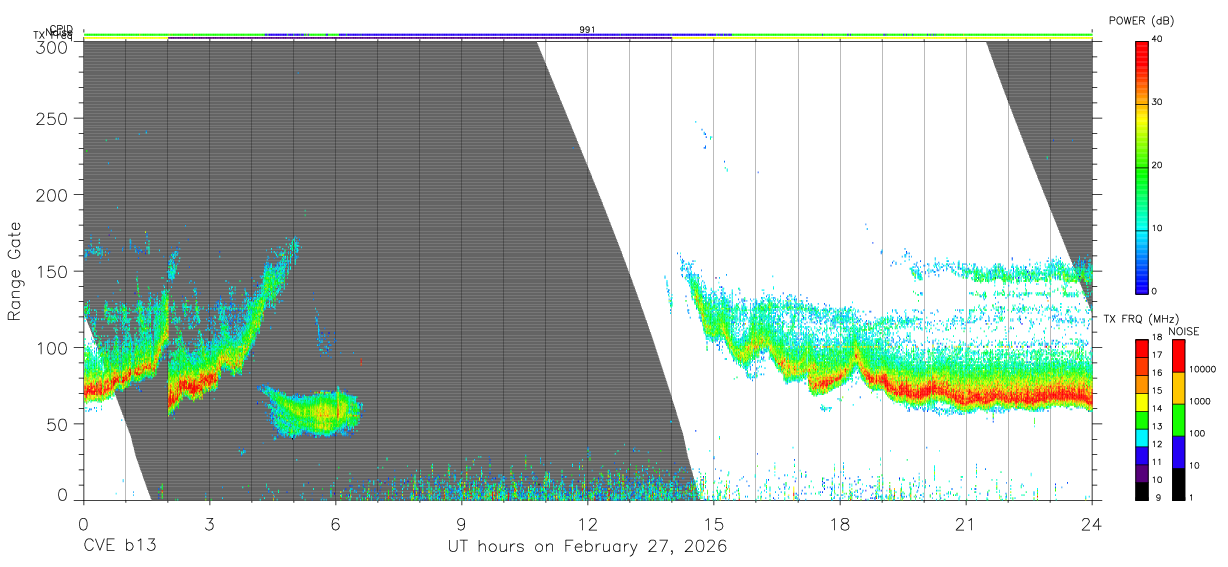Click the red top of POWER color bar
The height and width of the screenshot is (567, 1228).
click(x=1142, y=55)
